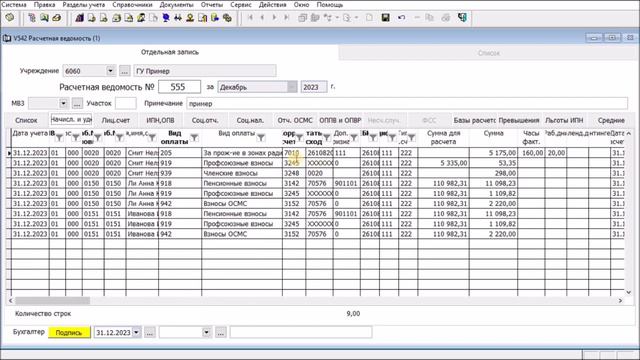
Task: Click the yellow Подпись button
Action: (69, 332)
